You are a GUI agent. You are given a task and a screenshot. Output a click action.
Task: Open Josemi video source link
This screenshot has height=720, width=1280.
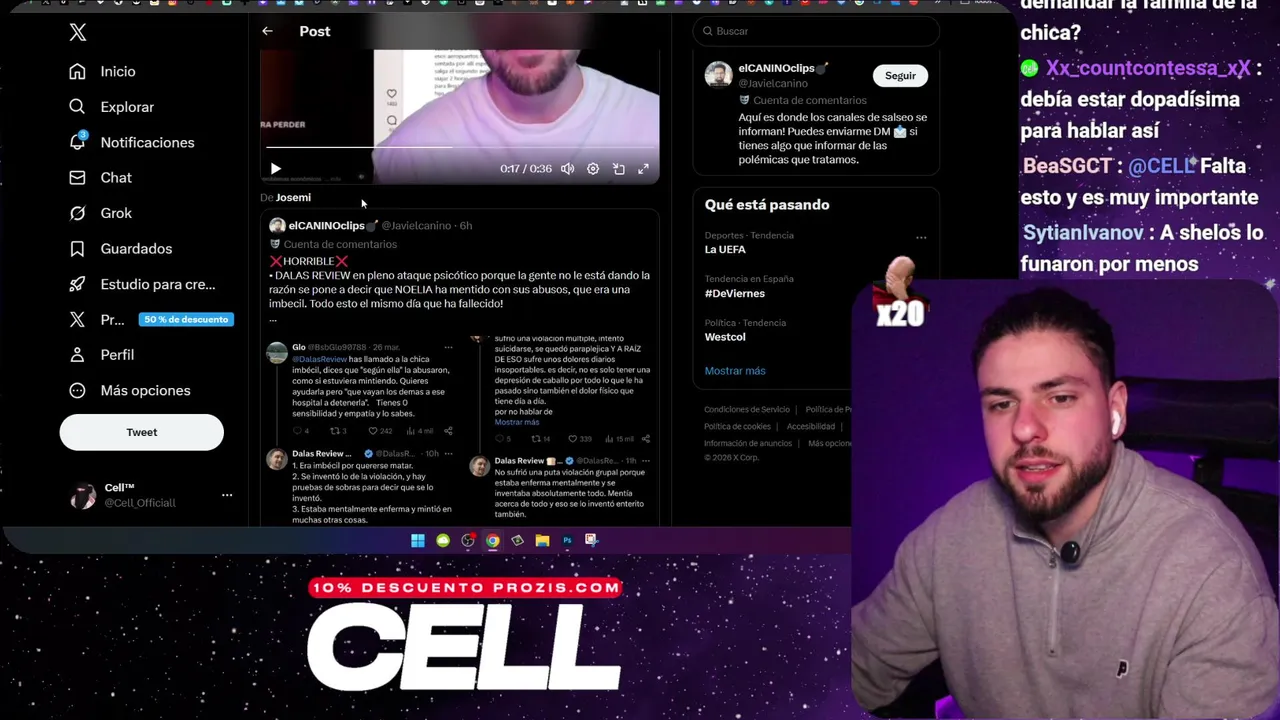click(x=293, y=198)
